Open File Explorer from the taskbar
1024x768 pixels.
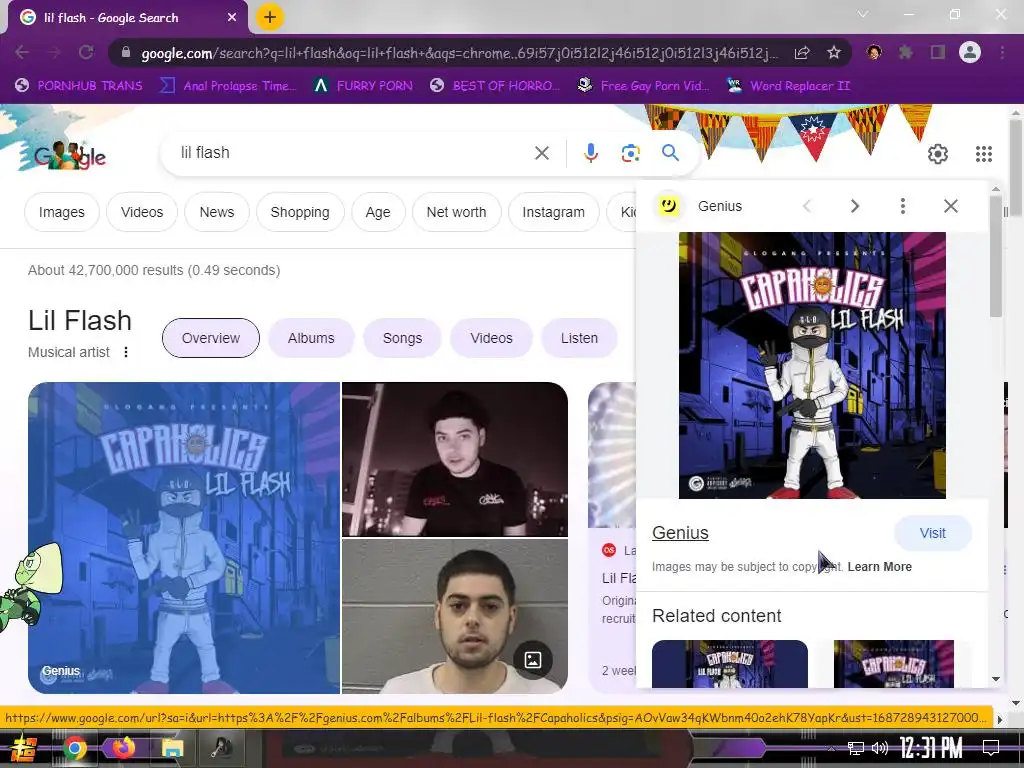(173, 748)
